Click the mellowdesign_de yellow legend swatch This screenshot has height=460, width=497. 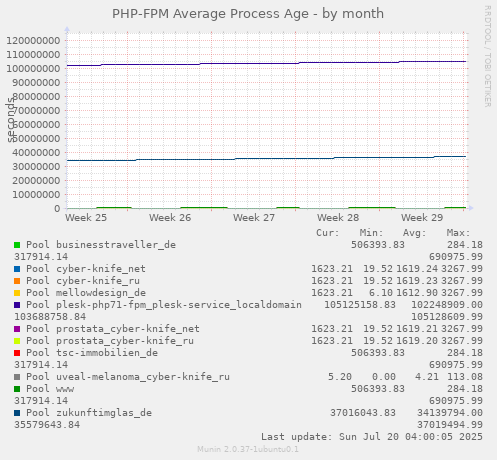point(17,293)
